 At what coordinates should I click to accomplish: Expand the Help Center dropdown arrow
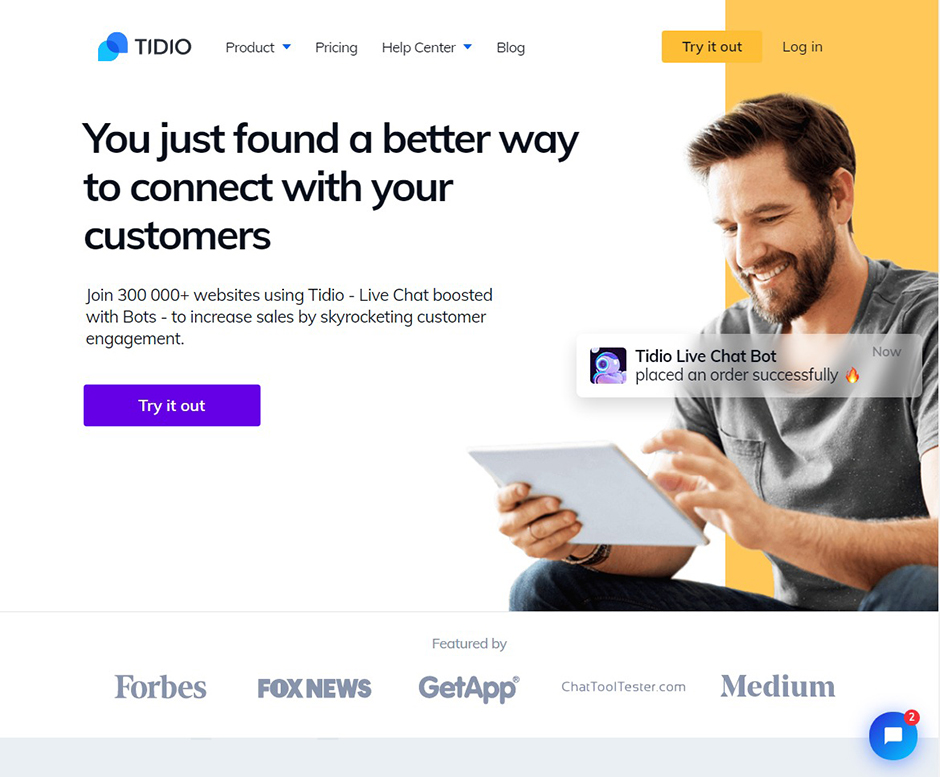point(468,47)
